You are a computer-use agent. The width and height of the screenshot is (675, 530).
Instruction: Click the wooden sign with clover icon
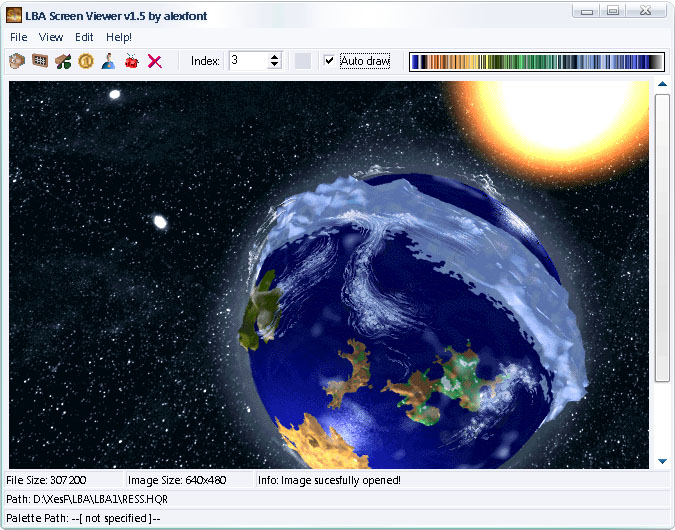(63, 61)
